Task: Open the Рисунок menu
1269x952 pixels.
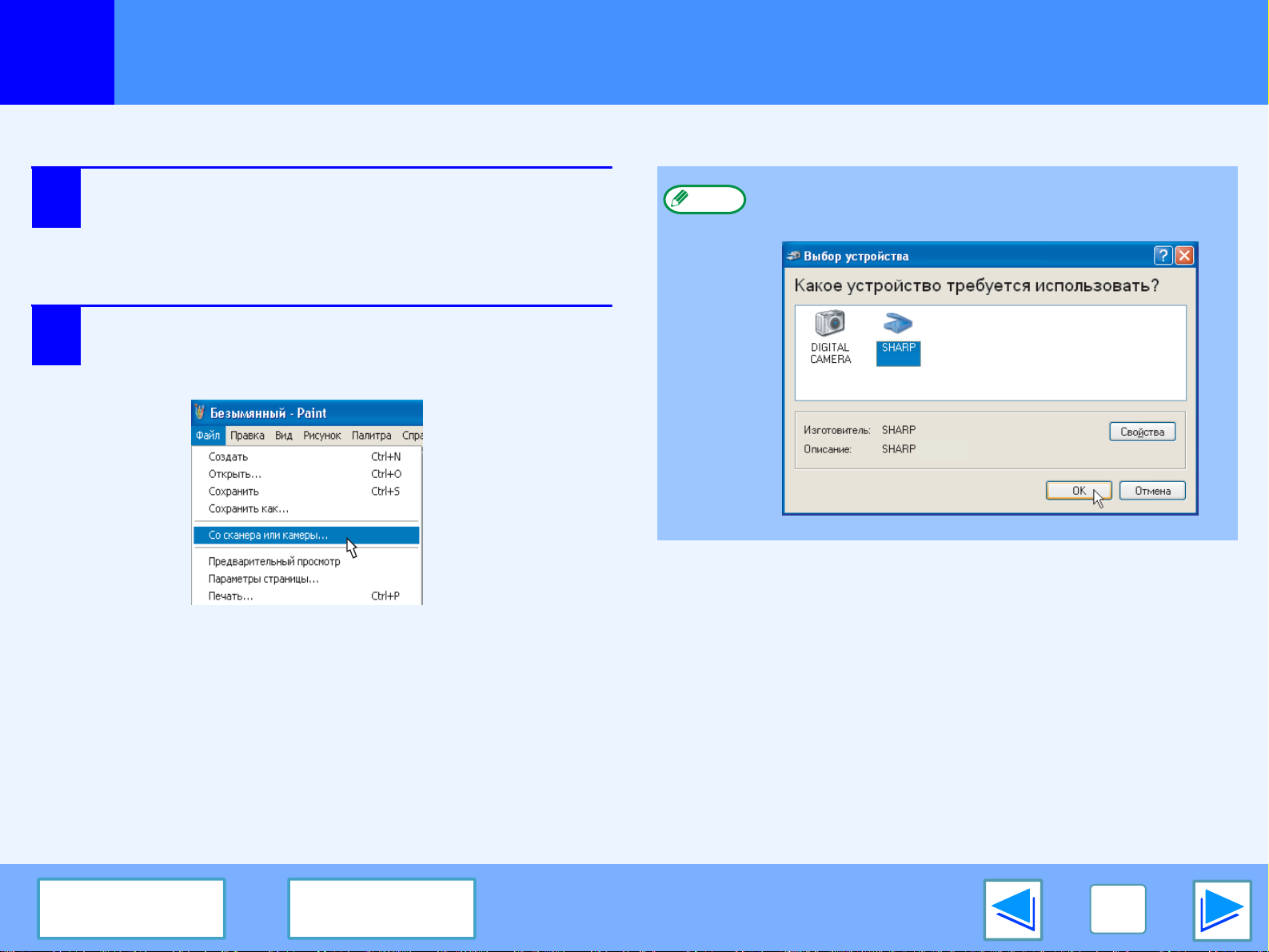Action: 321,436
